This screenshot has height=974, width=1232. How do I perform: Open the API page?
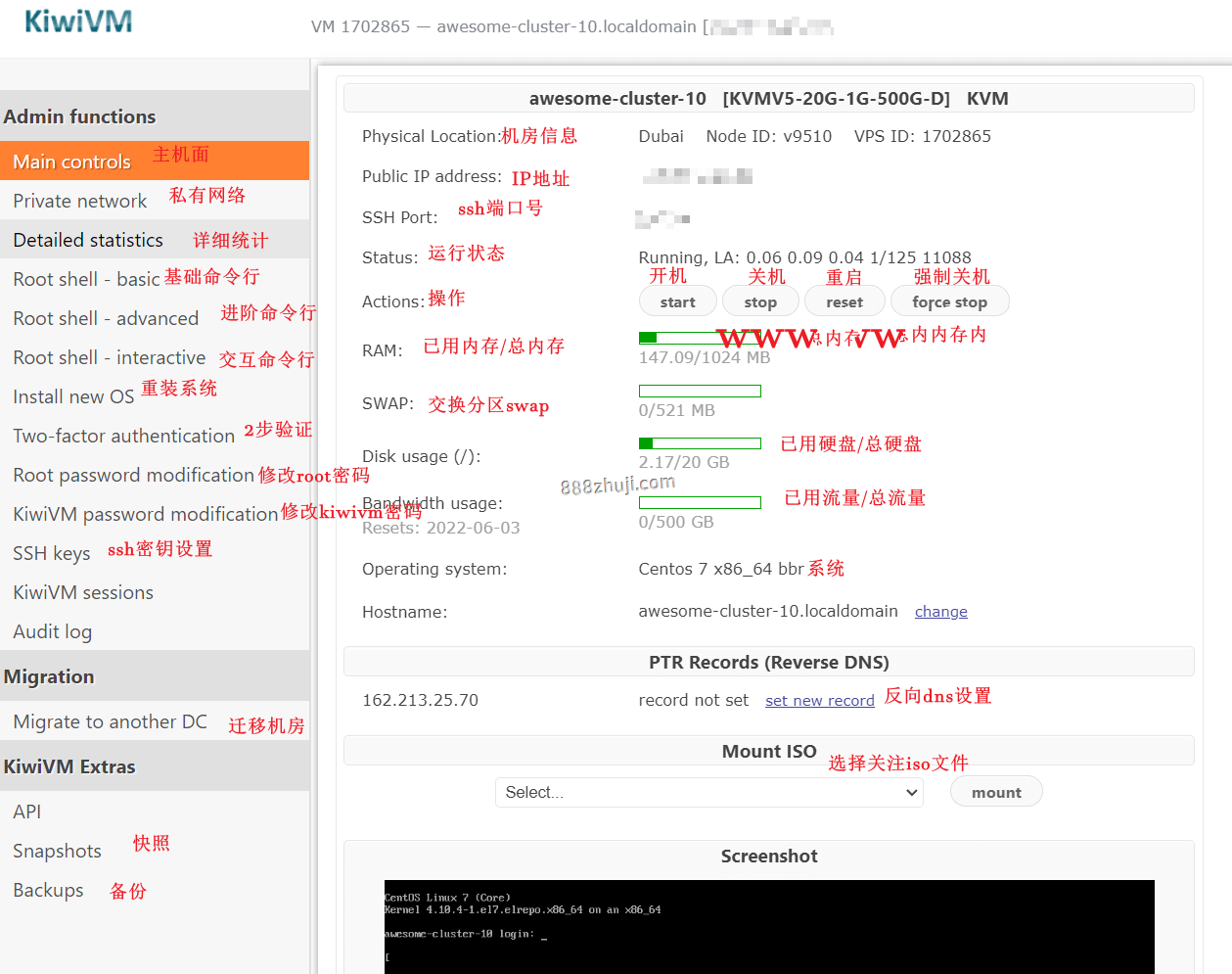155,811
